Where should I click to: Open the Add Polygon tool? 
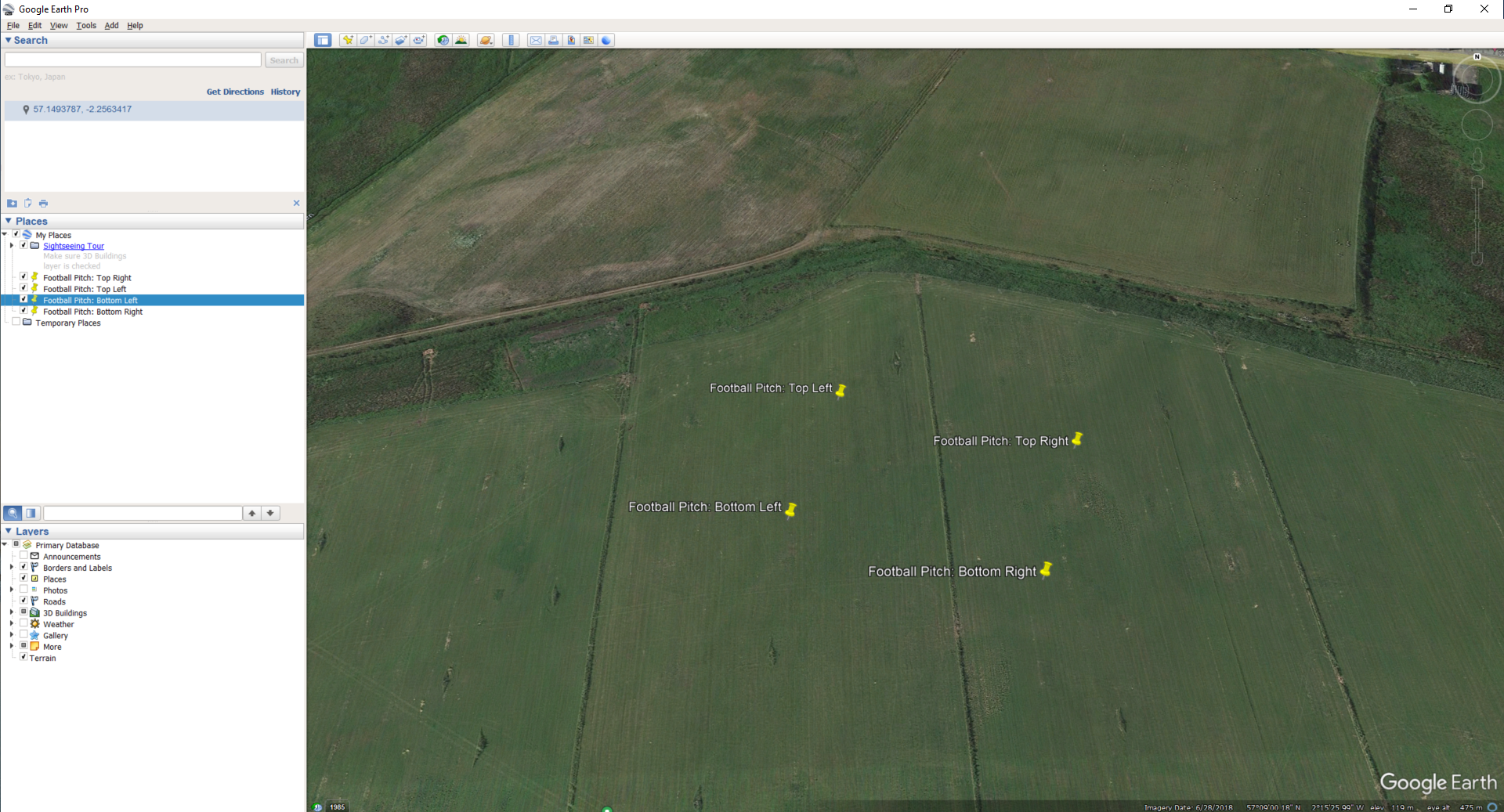(x=366, y=40)
